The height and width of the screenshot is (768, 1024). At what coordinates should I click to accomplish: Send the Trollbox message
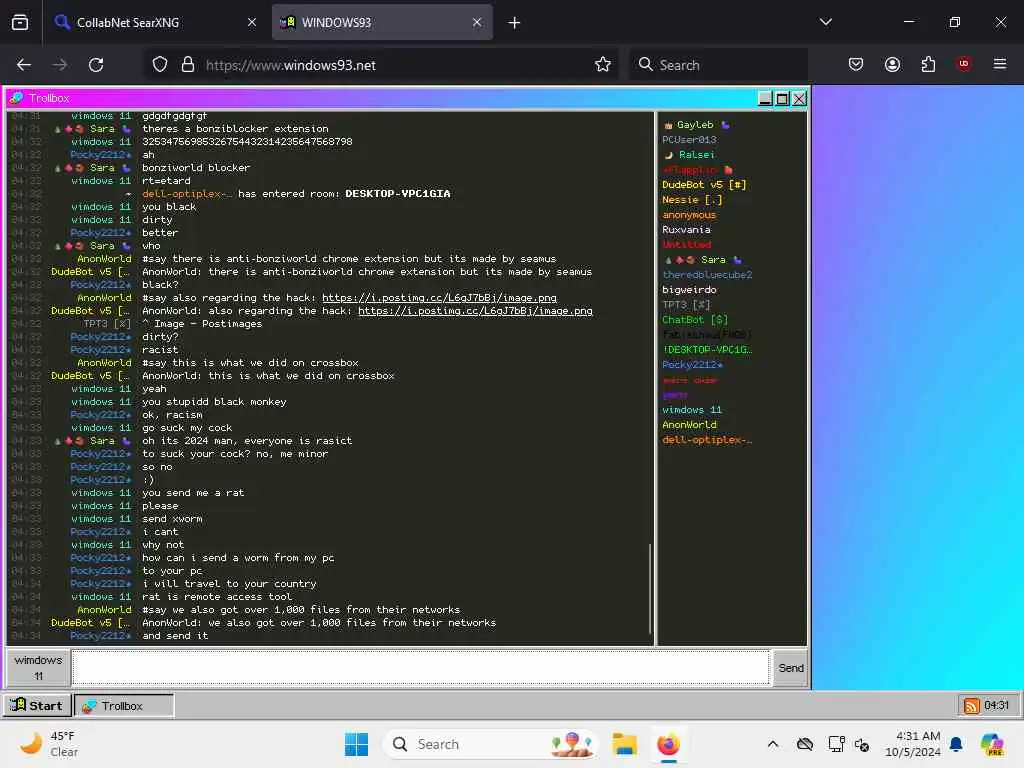pos(790,667)
